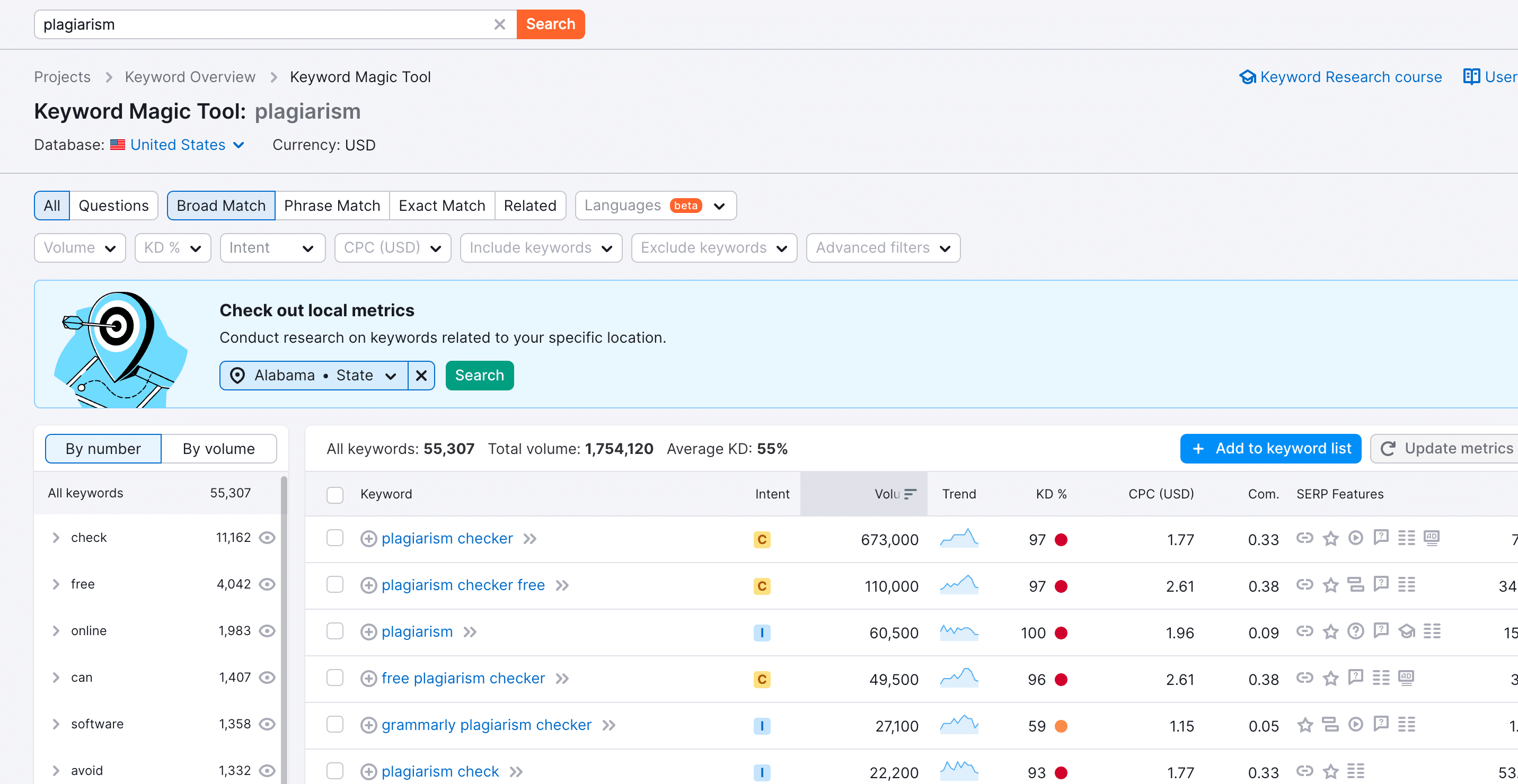
Task: Select the By number grouping
Action: pos(103,449)
